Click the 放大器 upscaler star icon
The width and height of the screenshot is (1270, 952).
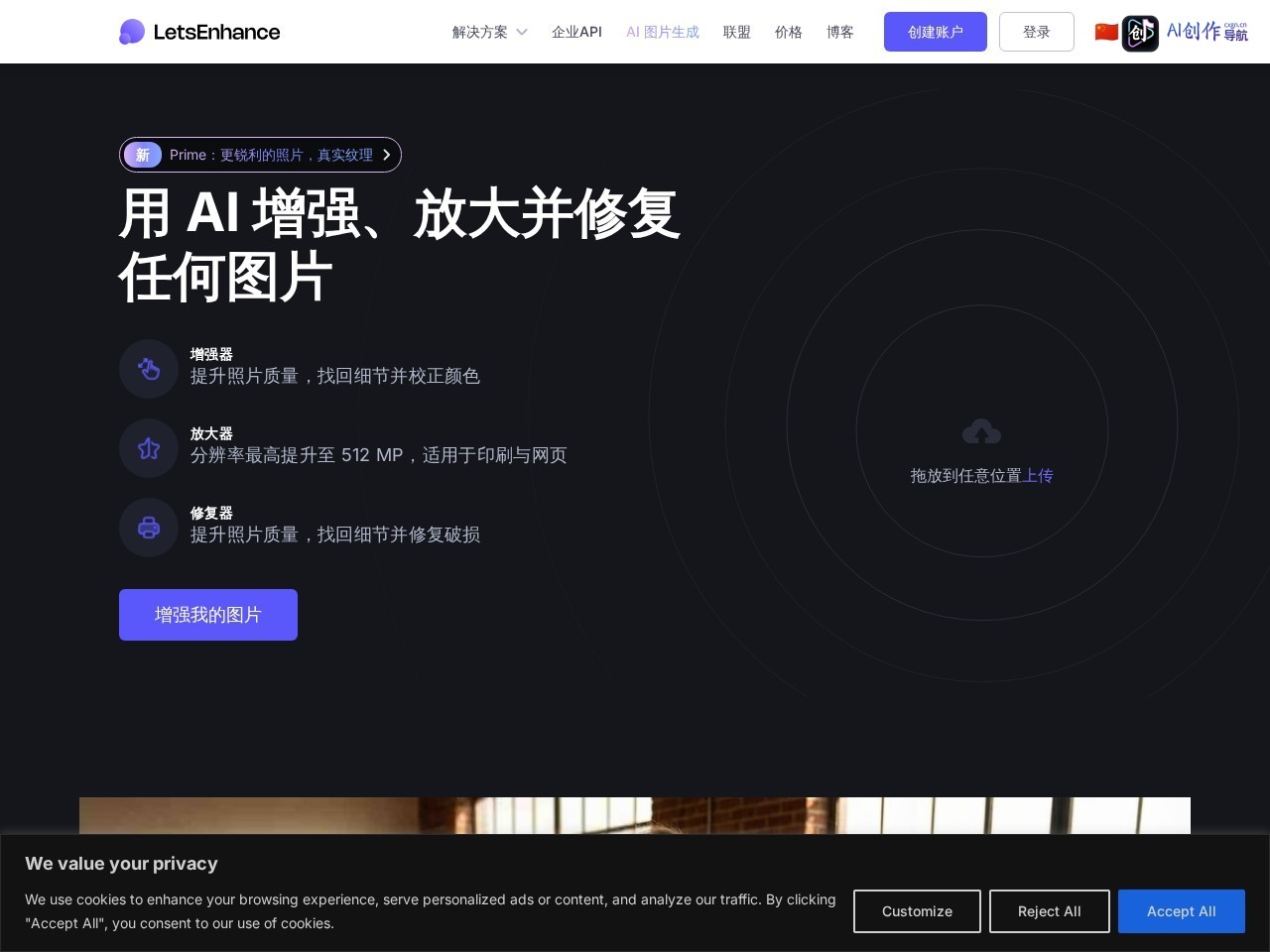click(x=149, y=448)
